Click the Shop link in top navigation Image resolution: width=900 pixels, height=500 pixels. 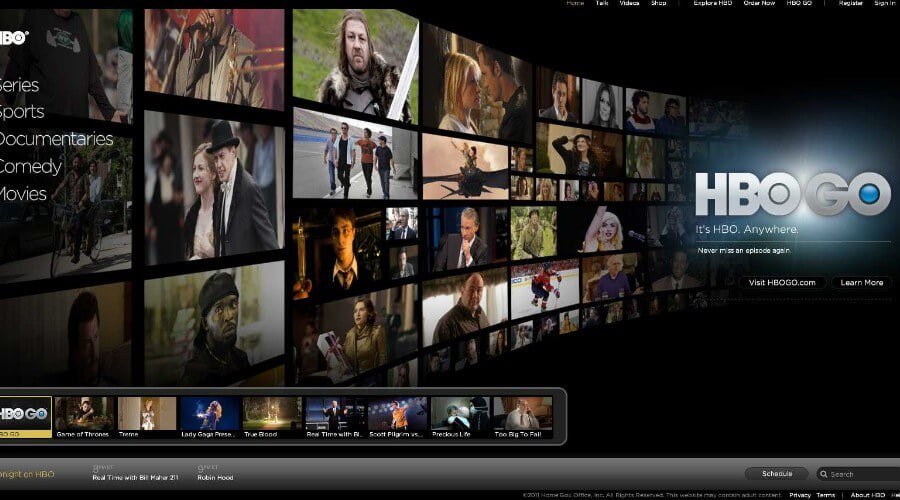pos(659,4)
